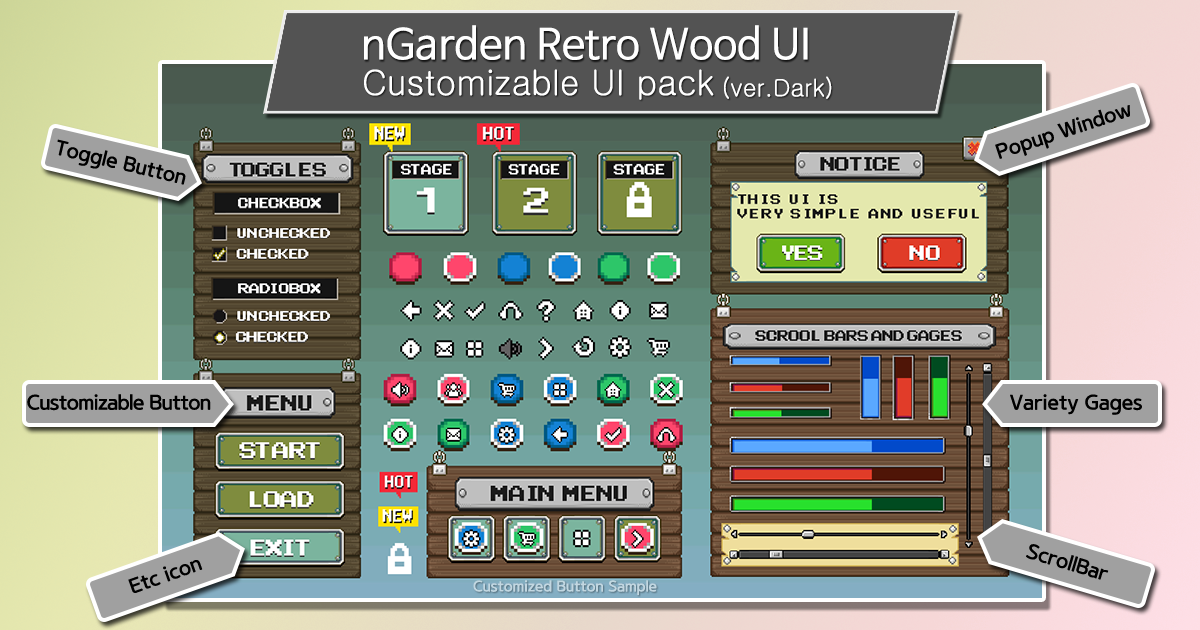Screen dimensions: 1200x630
Task: Select the Stage 2 panel
Action: pyautogui.click(x=534, y=192)
